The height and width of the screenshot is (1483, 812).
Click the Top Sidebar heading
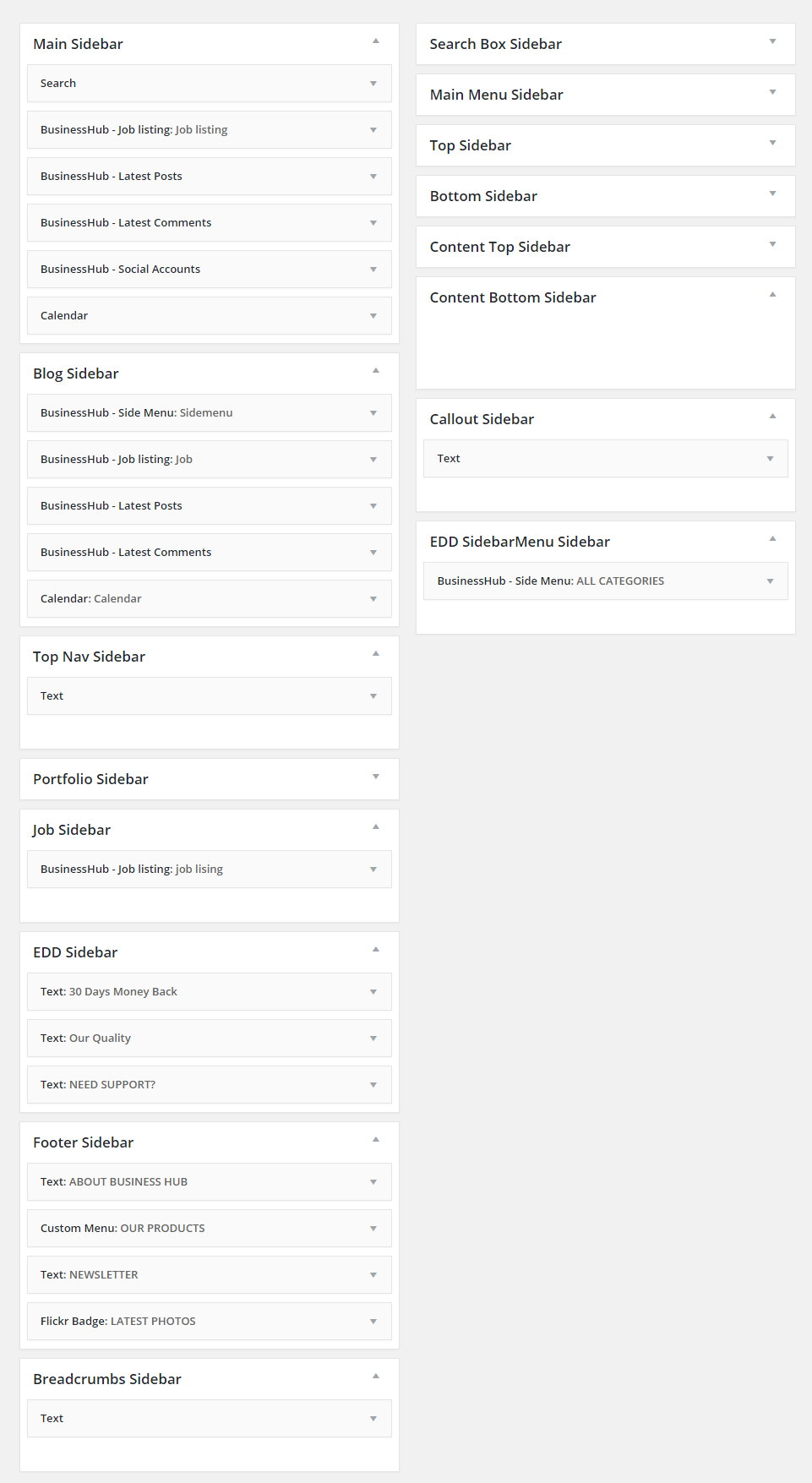tap(471, 145)
